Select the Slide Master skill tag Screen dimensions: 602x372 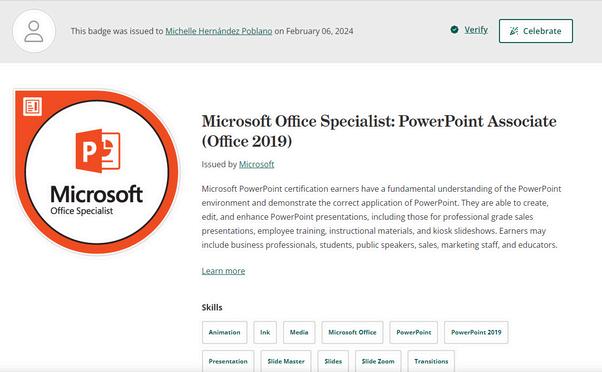tap(286, 361)
